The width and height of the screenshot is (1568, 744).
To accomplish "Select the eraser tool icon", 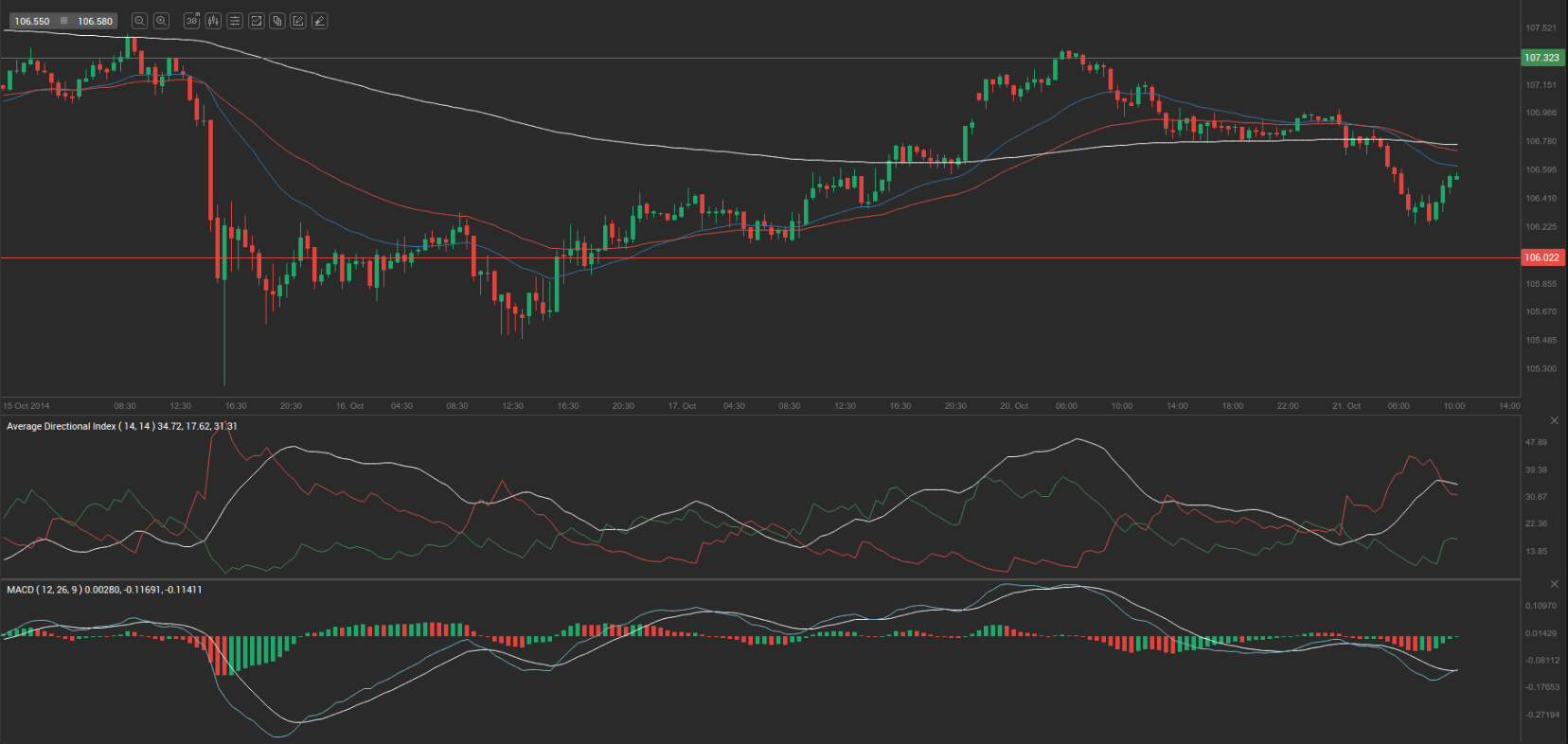I will (x=320, y=21).
